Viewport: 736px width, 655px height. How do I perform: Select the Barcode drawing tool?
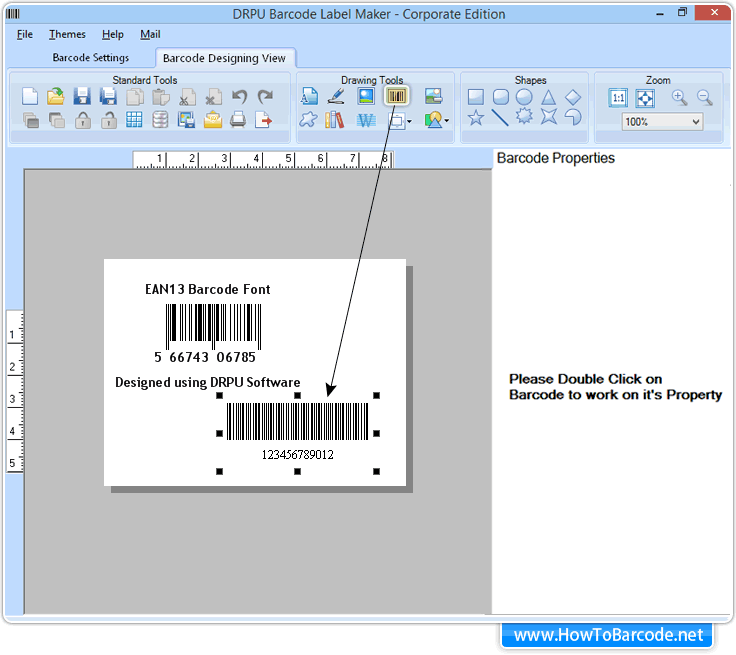397,96
